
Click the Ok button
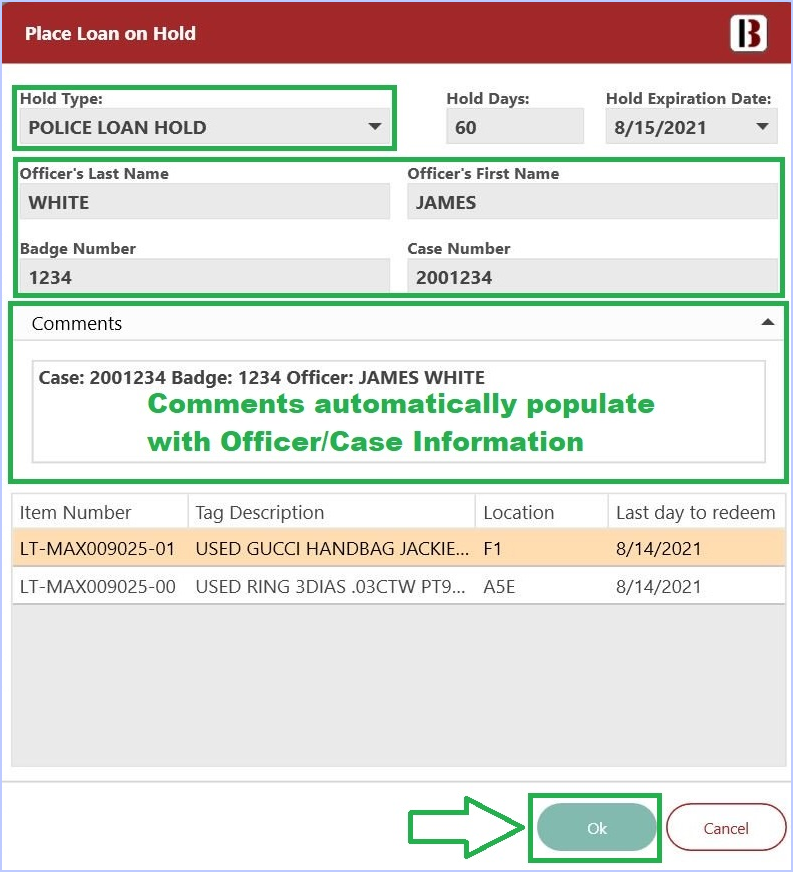[596, 828]
